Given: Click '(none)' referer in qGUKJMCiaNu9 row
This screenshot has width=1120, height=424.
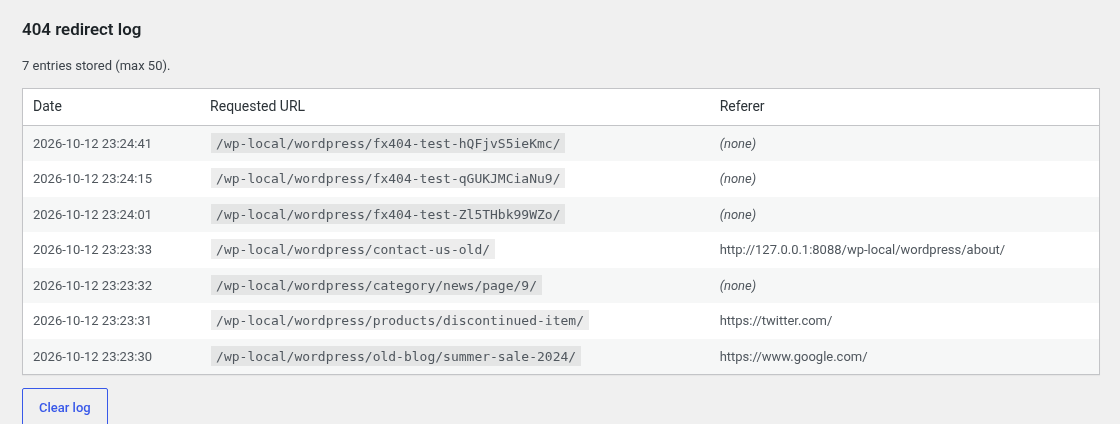Looking at the screenshot, I should (738, 178).
